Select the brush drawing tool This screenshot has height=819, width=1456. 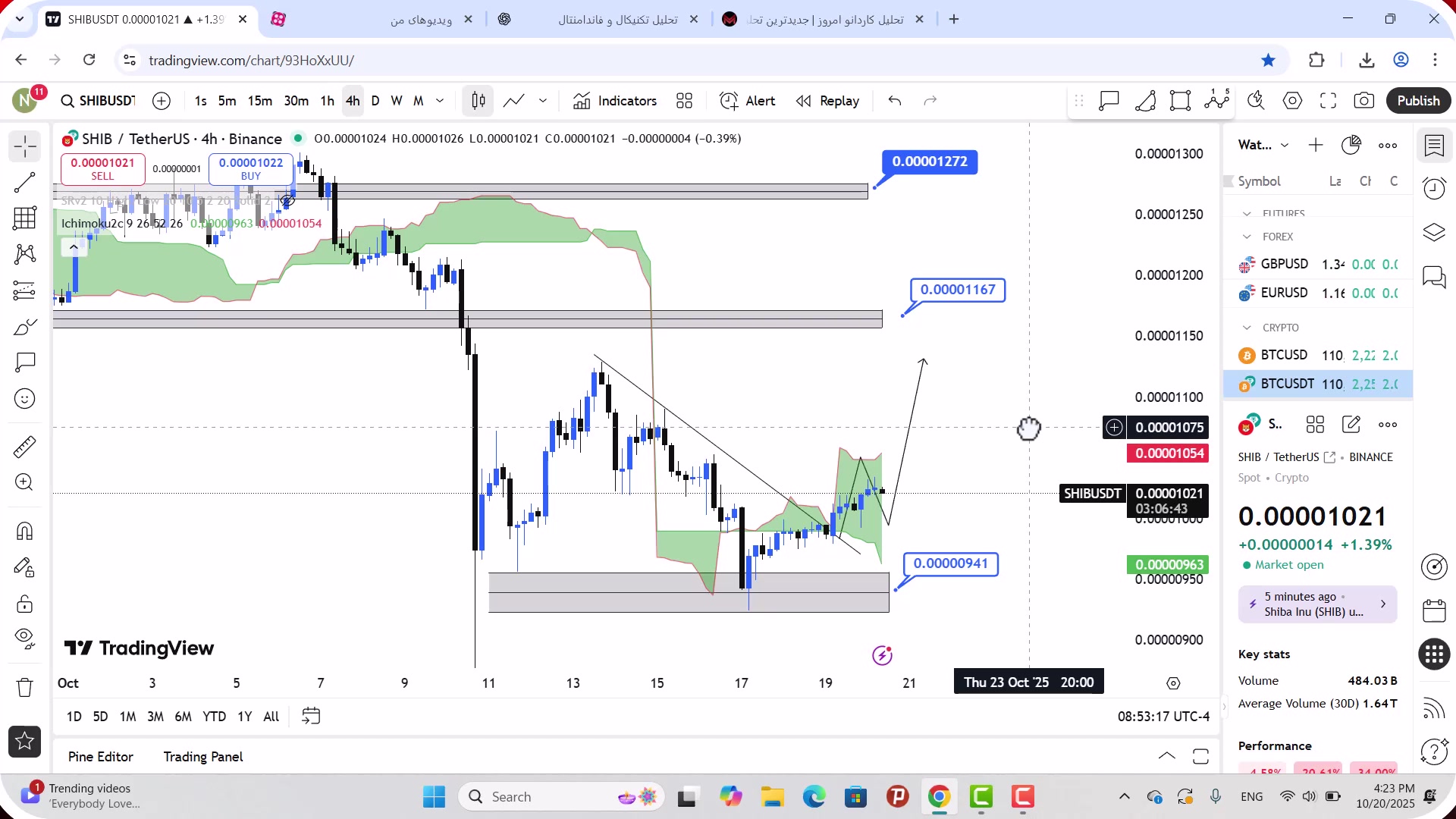click(x=24, y=327)
